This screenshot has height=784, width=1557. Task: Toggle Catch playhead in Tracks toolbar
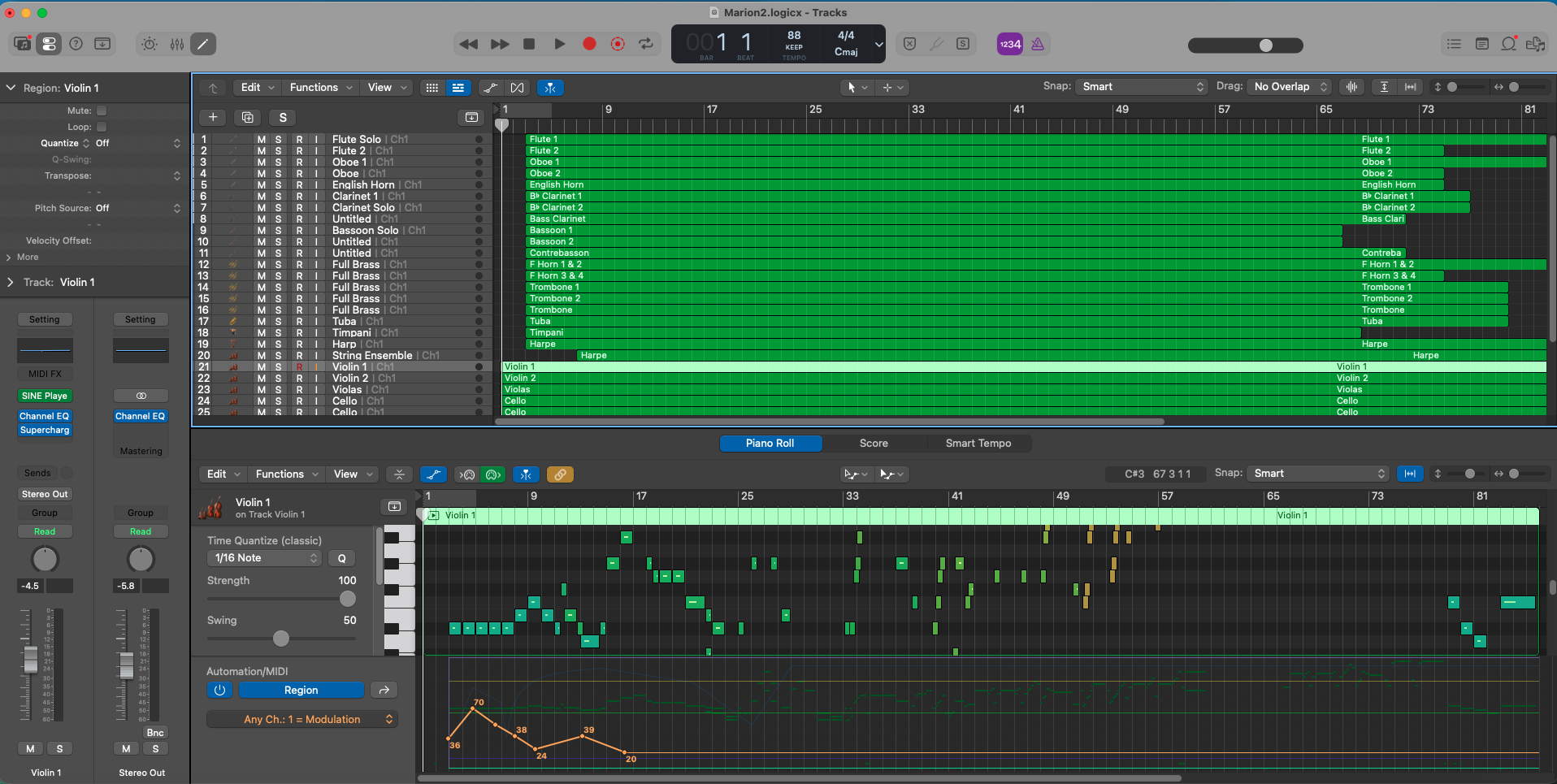[550, 88]
